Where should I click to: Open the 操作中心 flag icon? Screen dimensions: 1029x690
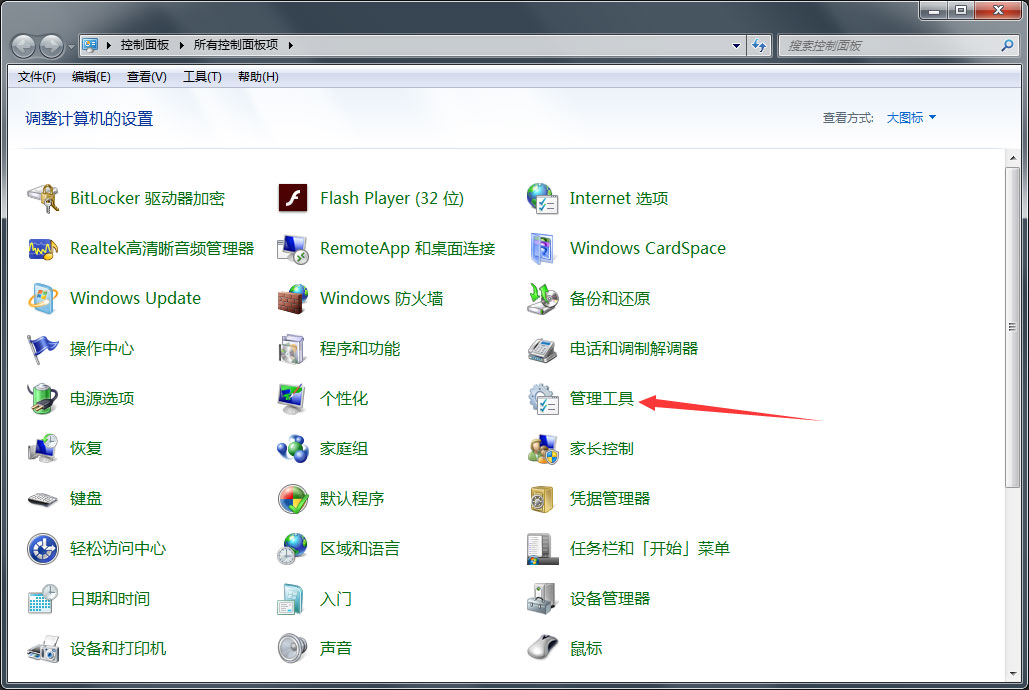tap(43, 349)
